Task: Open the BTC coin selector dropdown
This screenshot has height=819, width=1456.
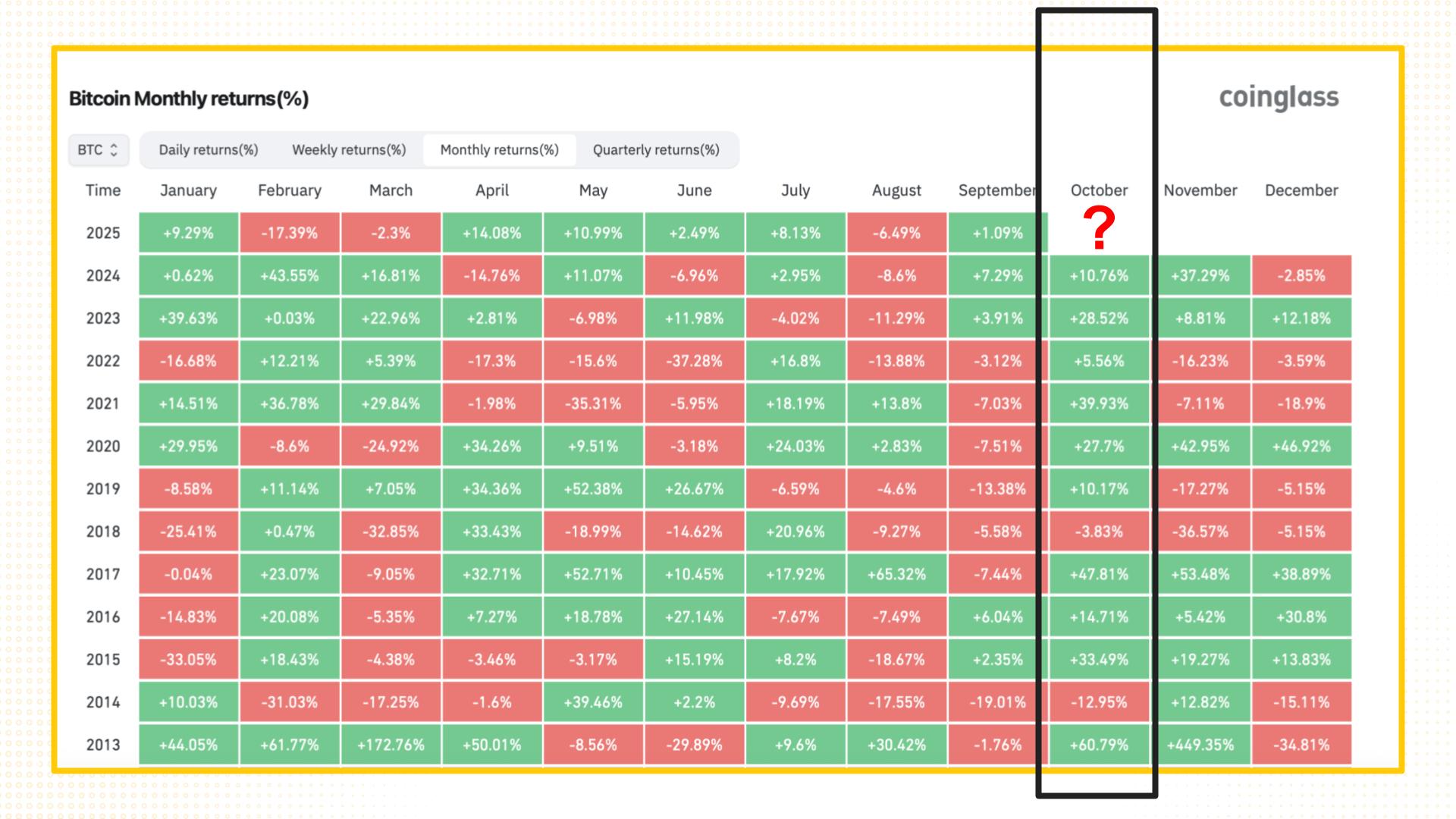Action: 99,149
